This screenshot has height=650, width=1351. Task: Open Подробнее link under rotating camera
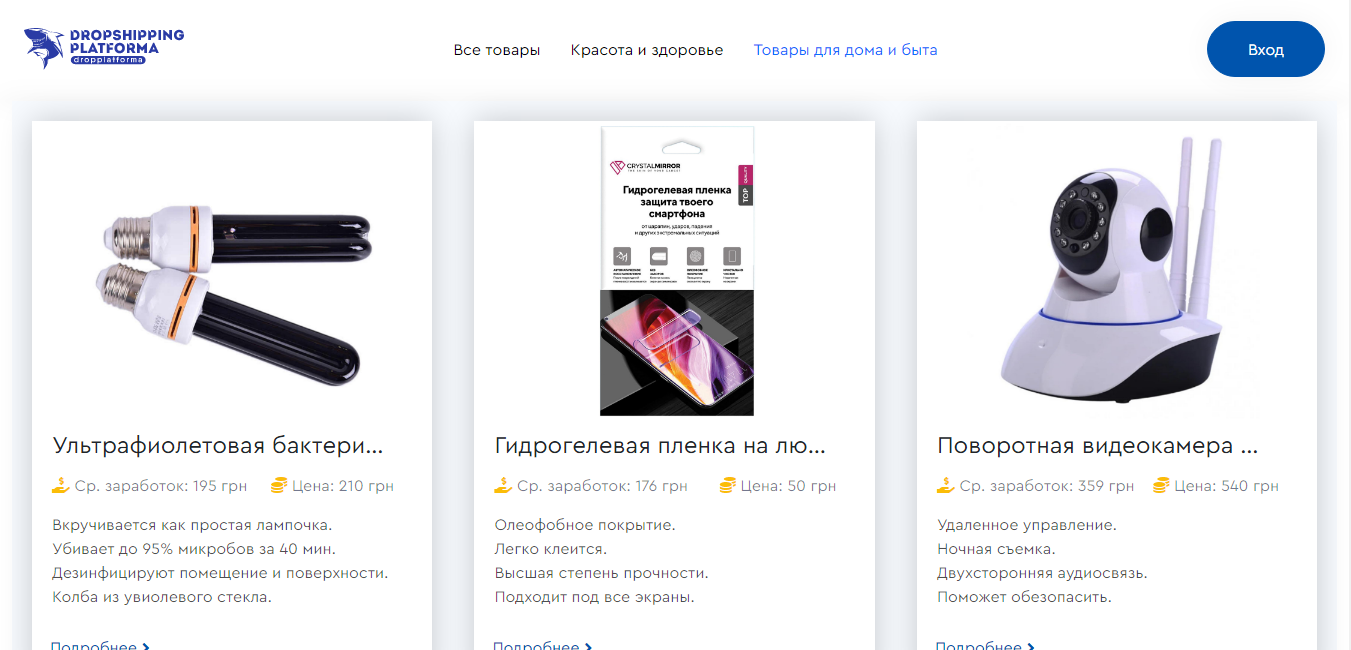[984, 644]
